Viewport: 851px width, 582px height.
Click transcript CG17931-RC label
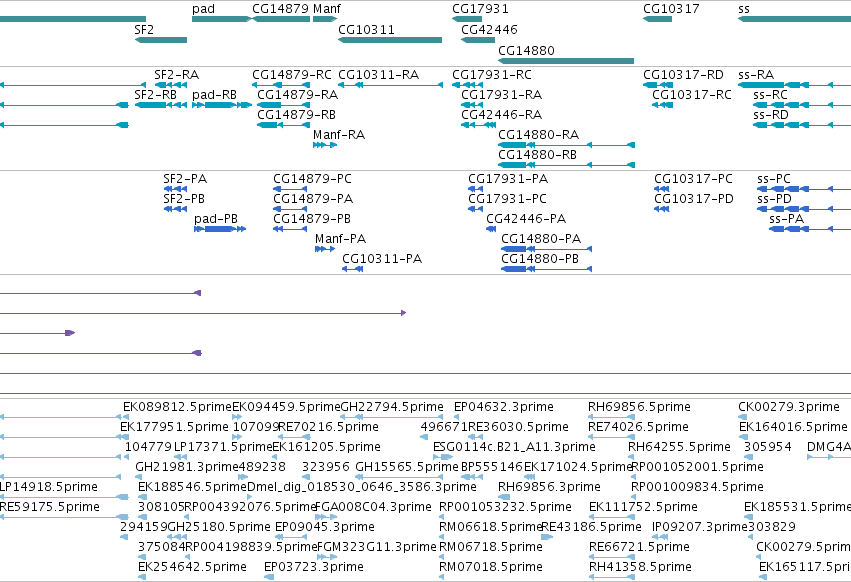[492, 74]
